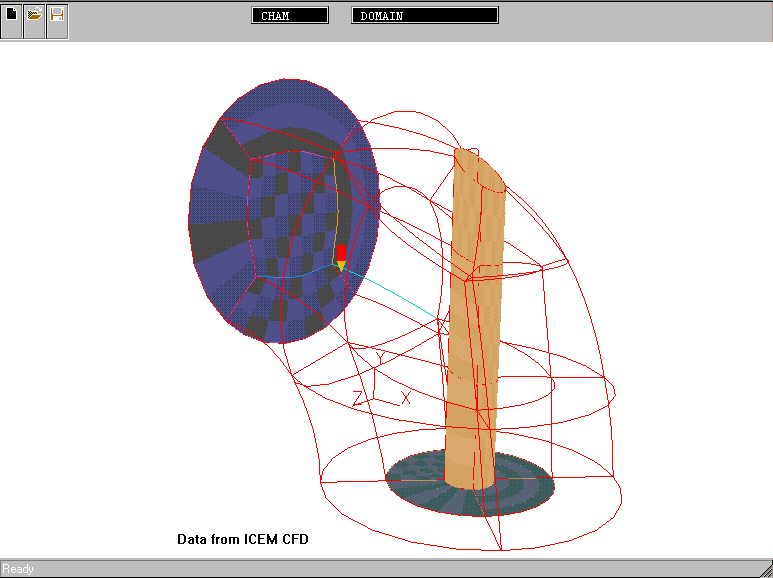Click the blue curve on the inlet disc
Viewport: 773px width, 578px height.
(300, 273)
